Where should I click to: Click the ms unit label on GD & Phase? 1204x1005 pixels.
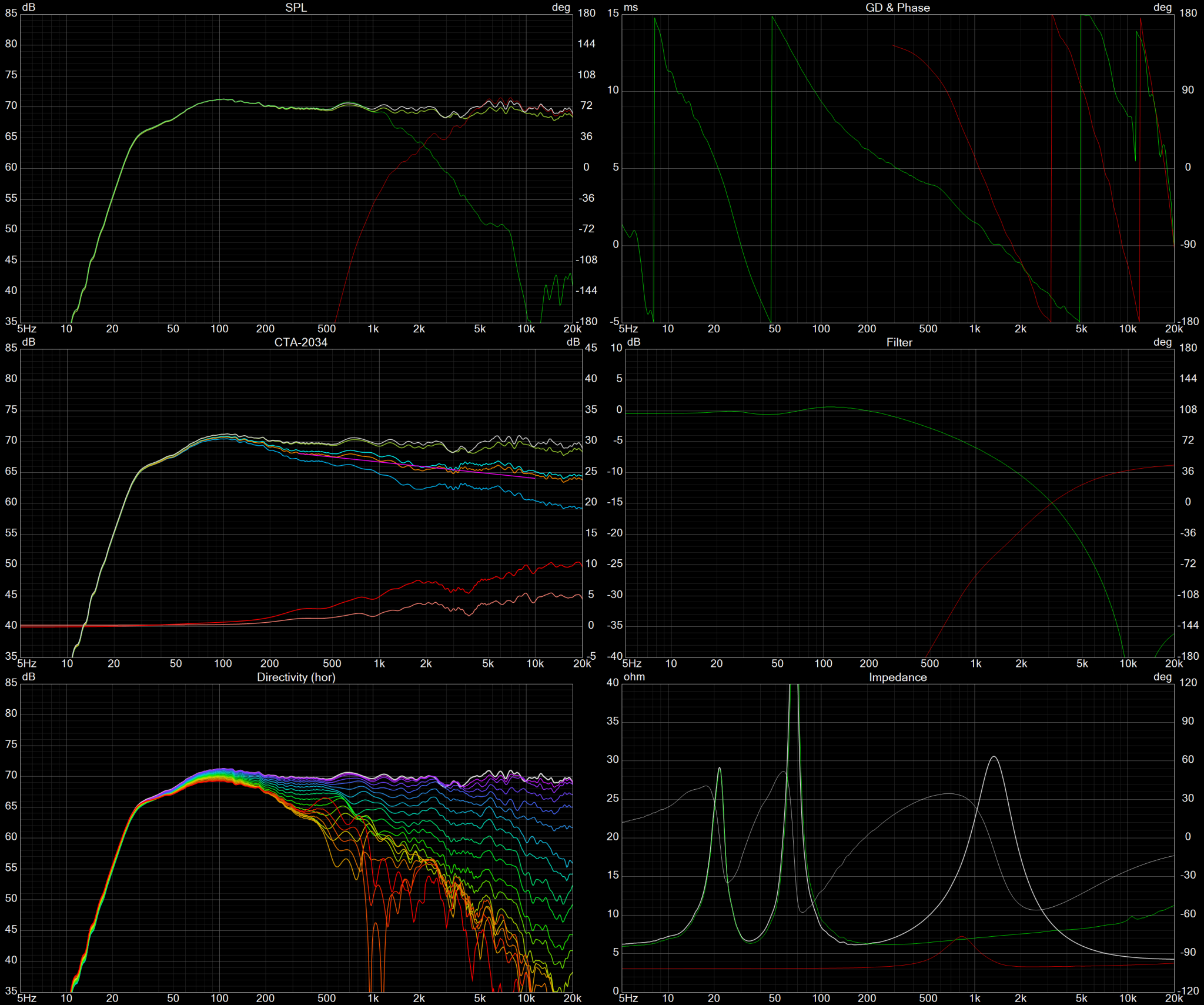[x=631, y=7]
